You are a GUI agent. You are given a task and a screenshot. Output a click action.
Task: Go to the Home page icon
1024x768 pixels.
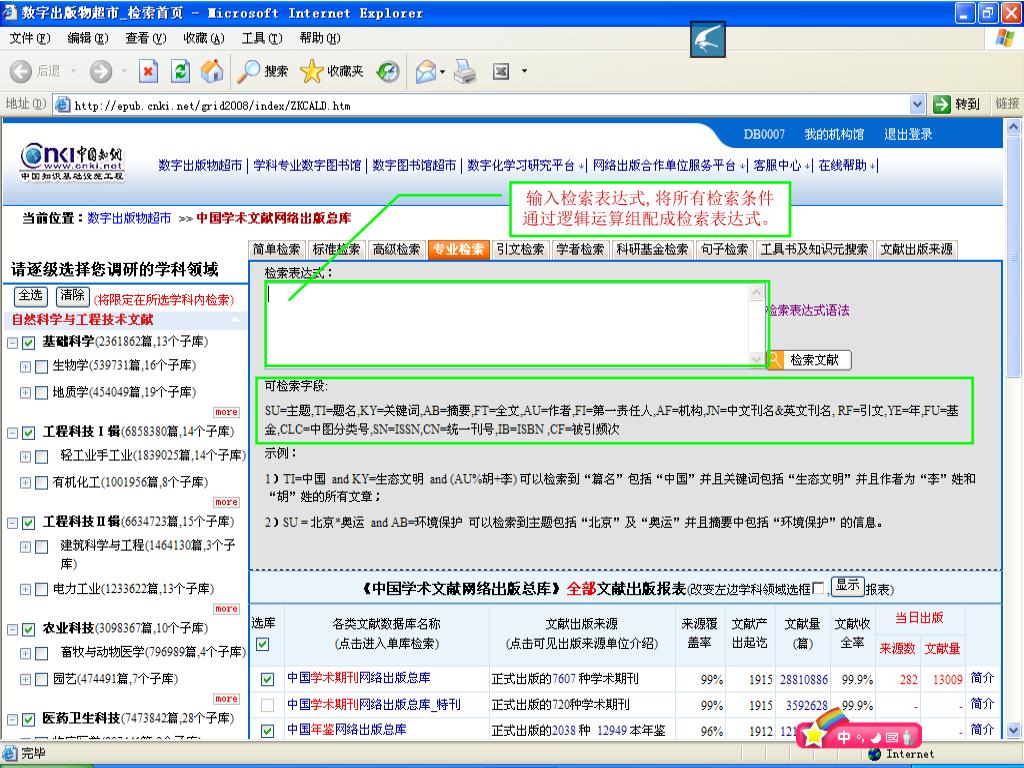click(212, 71)
